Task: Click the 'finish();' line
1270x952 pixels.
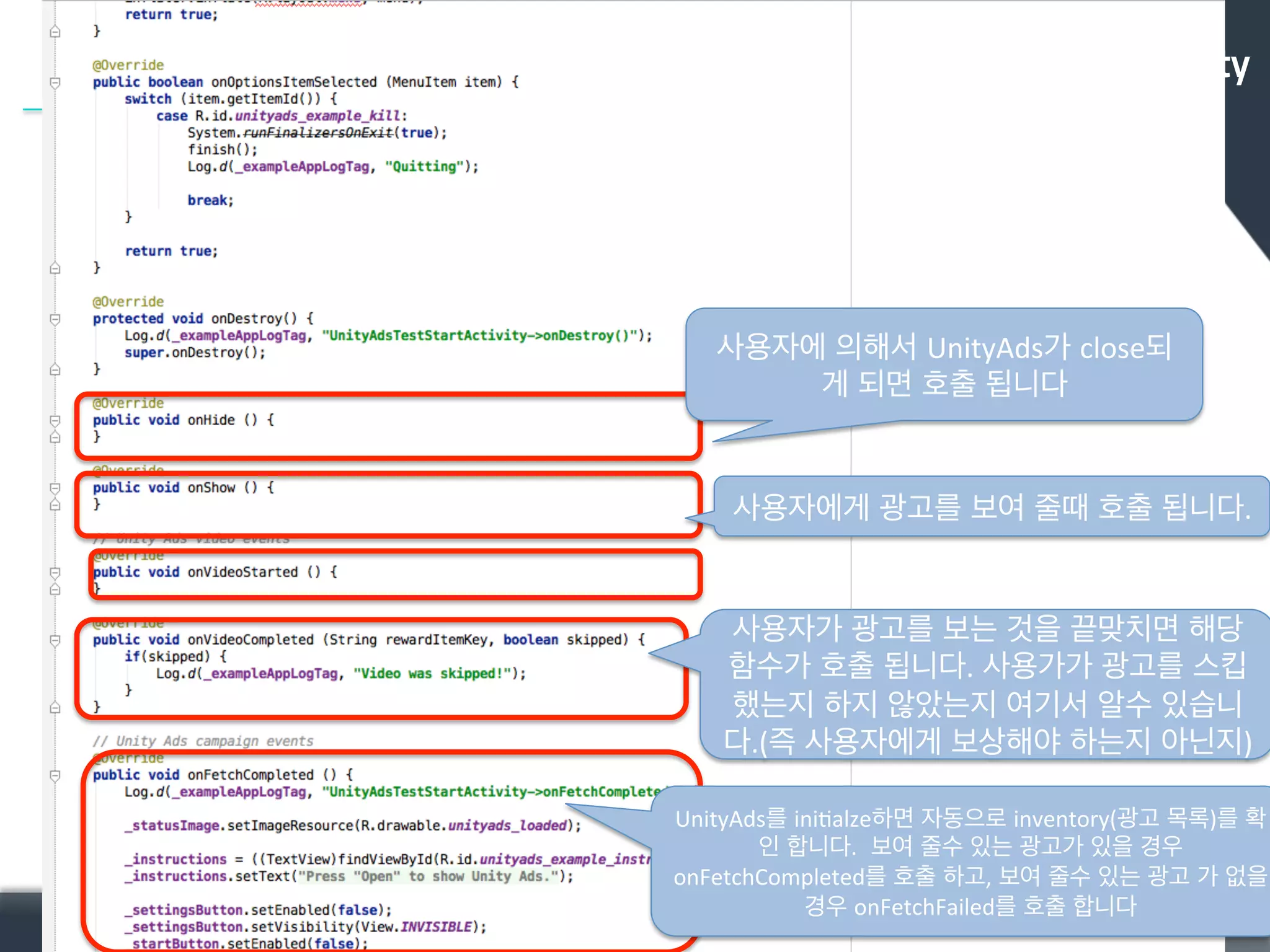Action: [x=223, y=149]
